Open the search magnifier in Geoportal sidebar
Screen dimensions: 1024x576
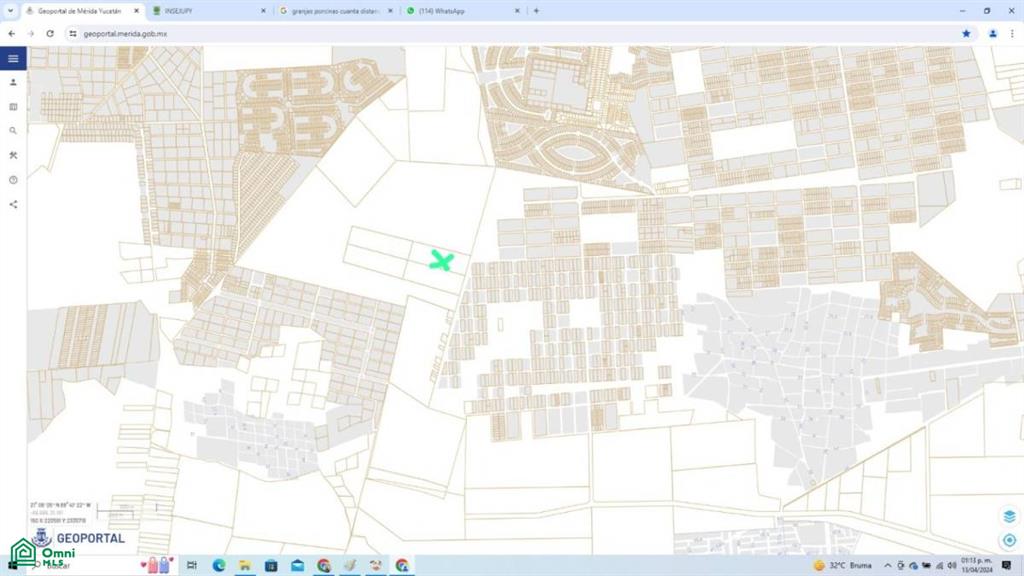click(13, 131)
